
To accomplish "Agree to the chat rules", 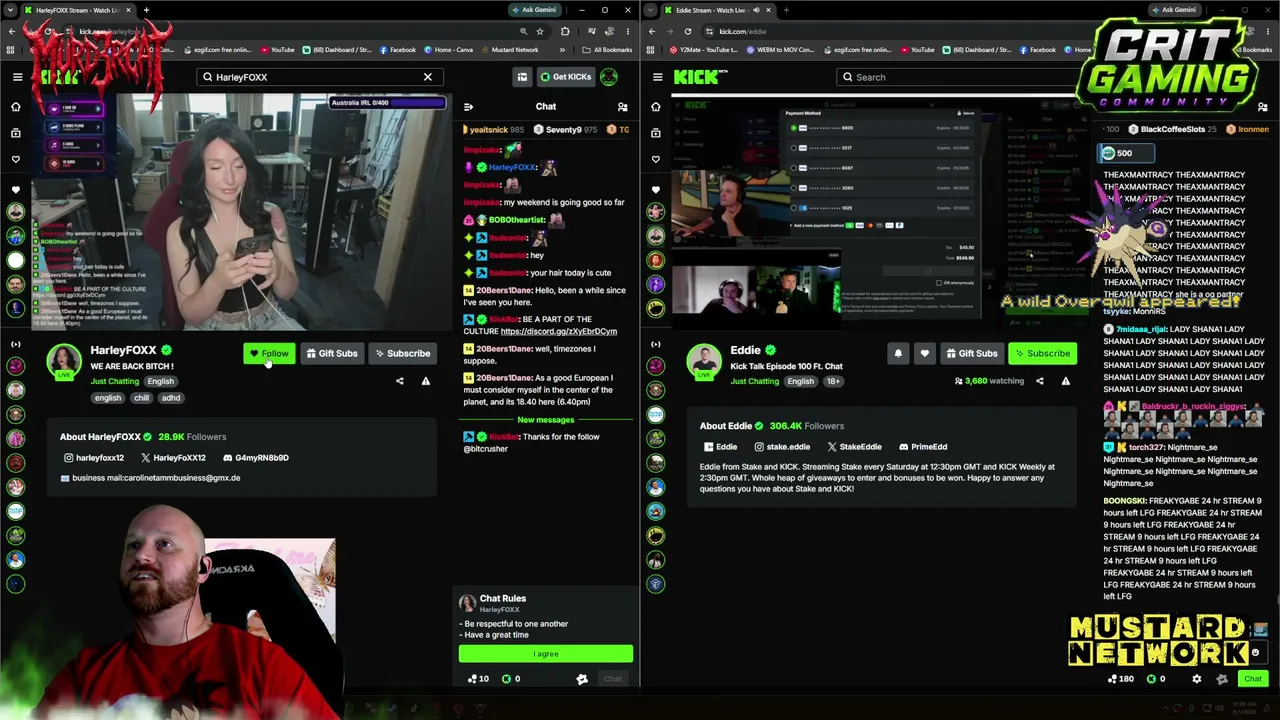I will point(546,654).
